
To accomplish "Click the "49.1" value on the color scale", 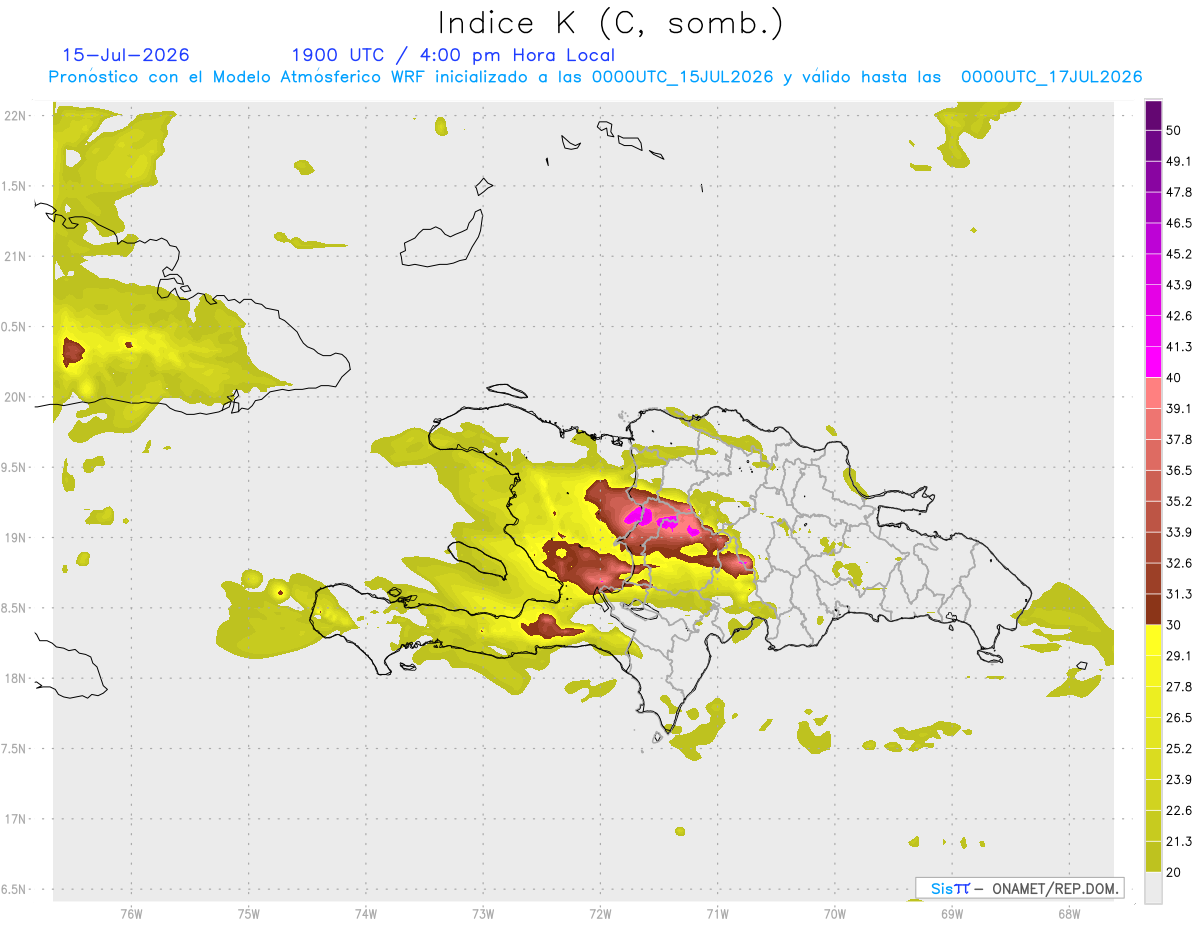I will tap(1179, 161).
